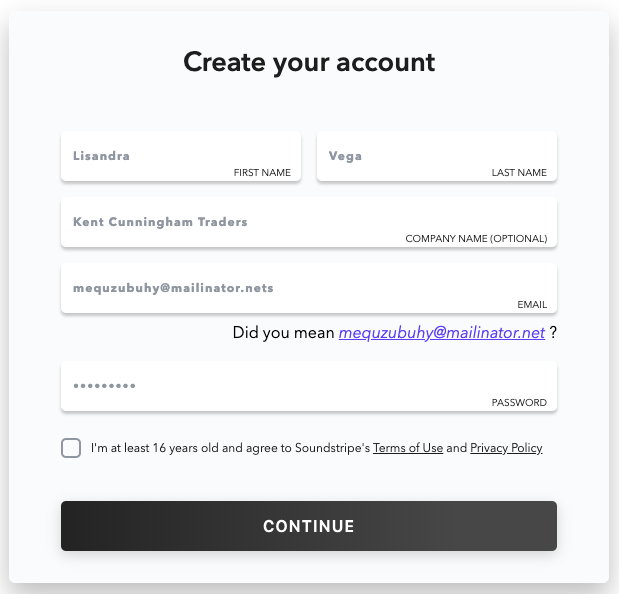Click the LAST NAME label text
The height and width of the screenshot is (594, 619).
(x=519, y=173)
